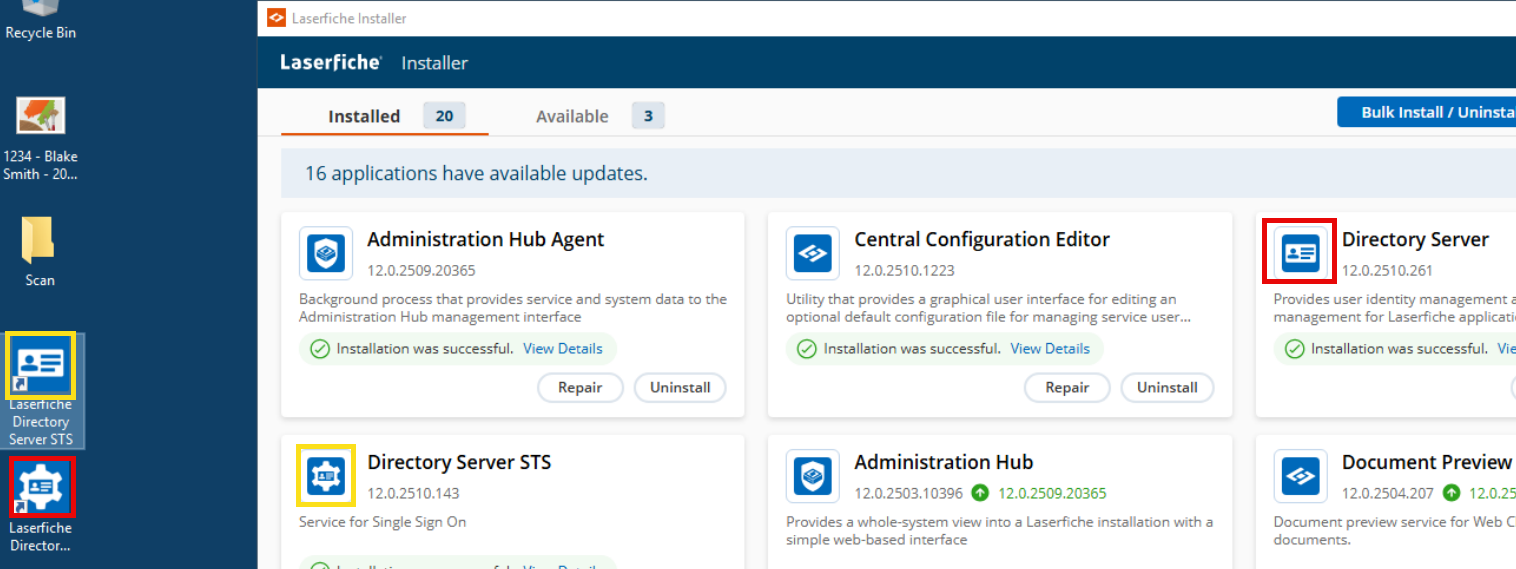The image size is (1516, 569).
Task: Switch to the Installed tab
Action: pyautogui.click(x=364, y=116)
